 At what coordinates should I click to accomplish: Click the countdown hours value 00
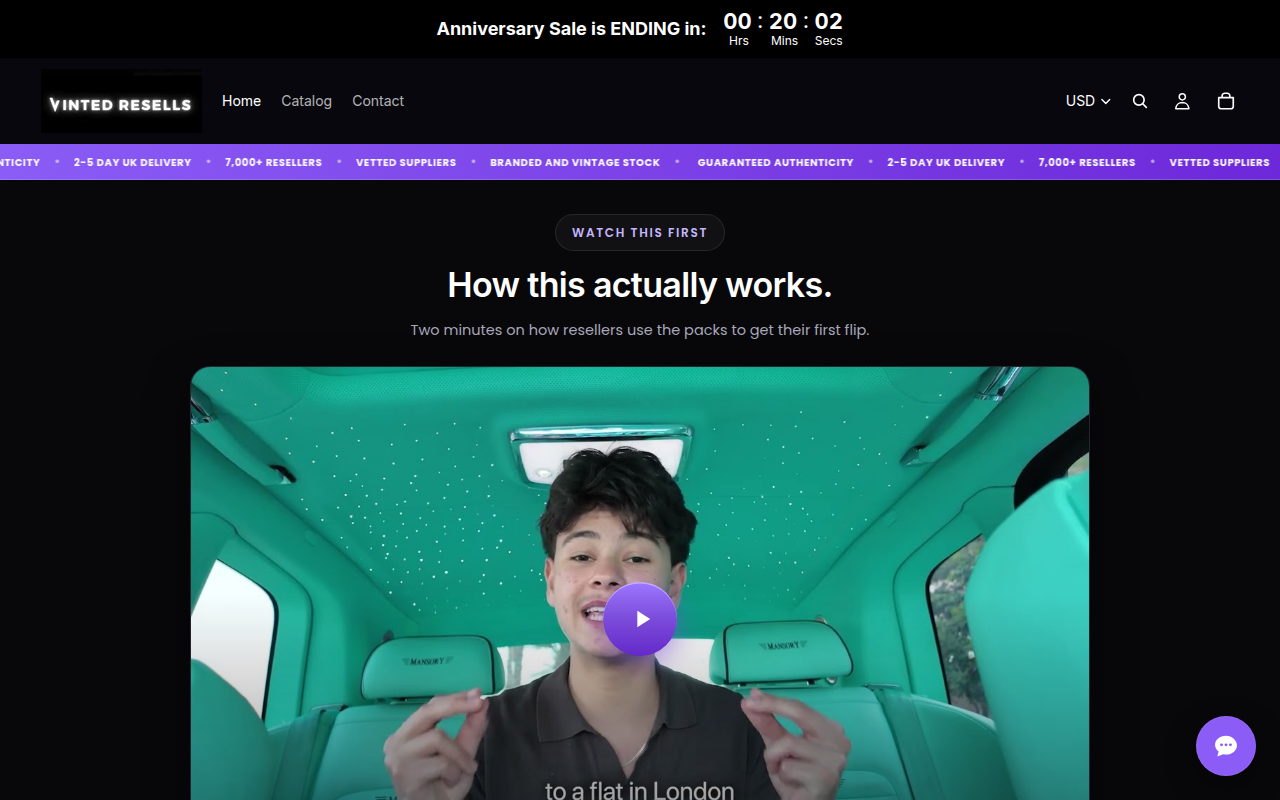738,21
